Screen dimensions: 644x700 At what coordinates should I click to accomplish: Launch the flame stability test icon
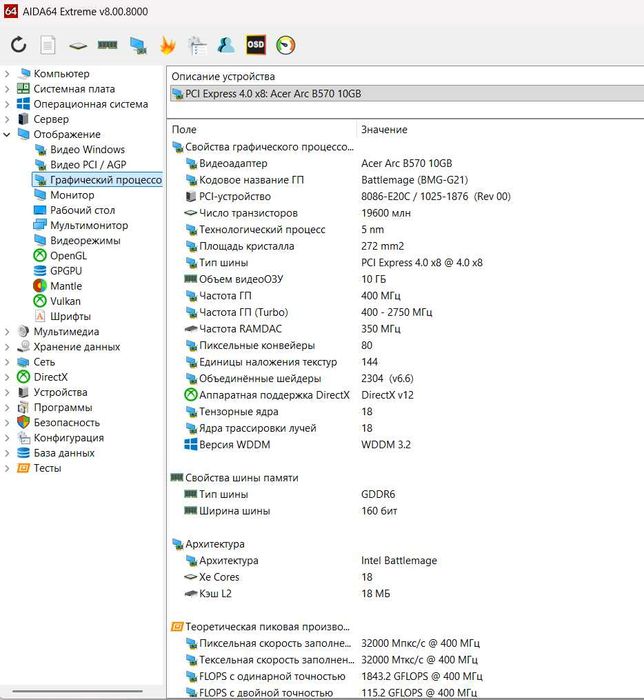167,46
